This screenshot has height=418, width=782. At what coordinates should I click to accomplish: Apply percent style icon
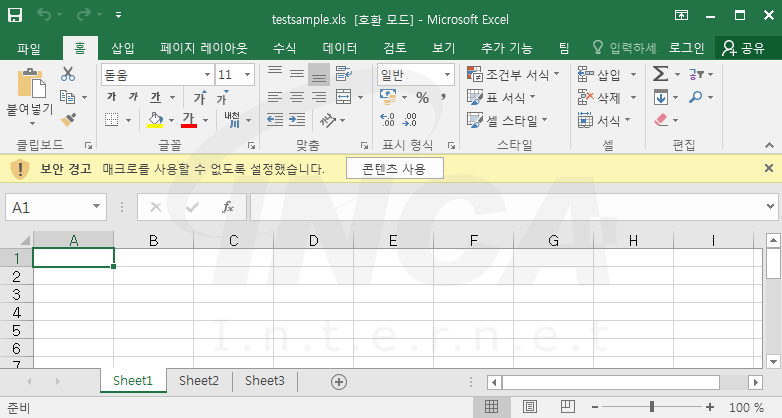click(422, 97)
